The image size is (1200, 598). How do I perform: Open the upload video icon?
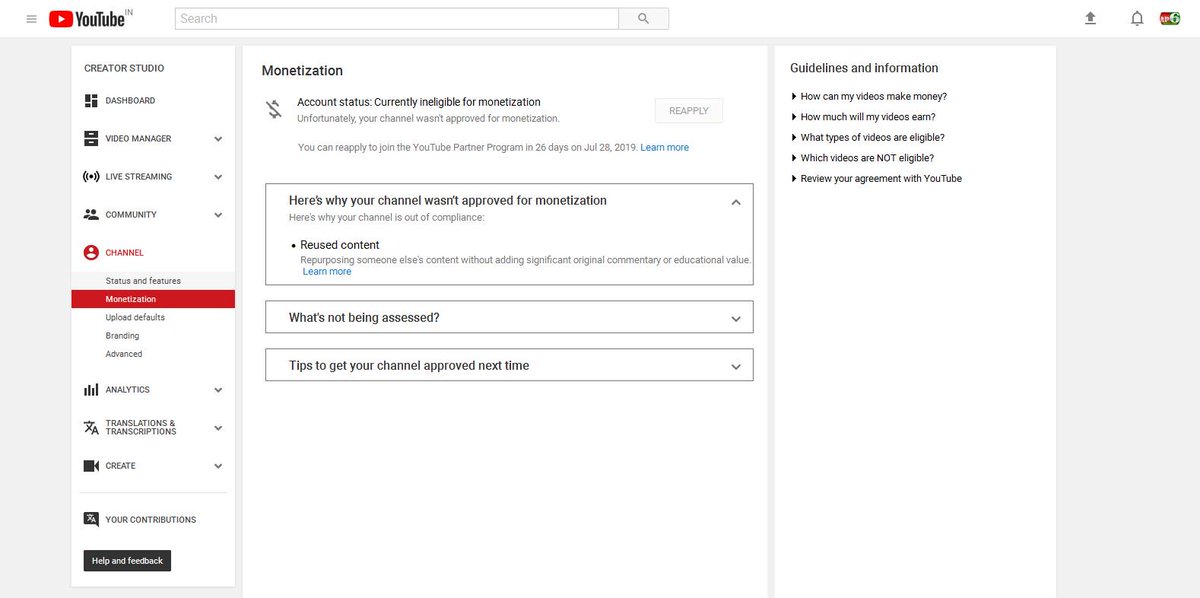tap(1090, 18)
